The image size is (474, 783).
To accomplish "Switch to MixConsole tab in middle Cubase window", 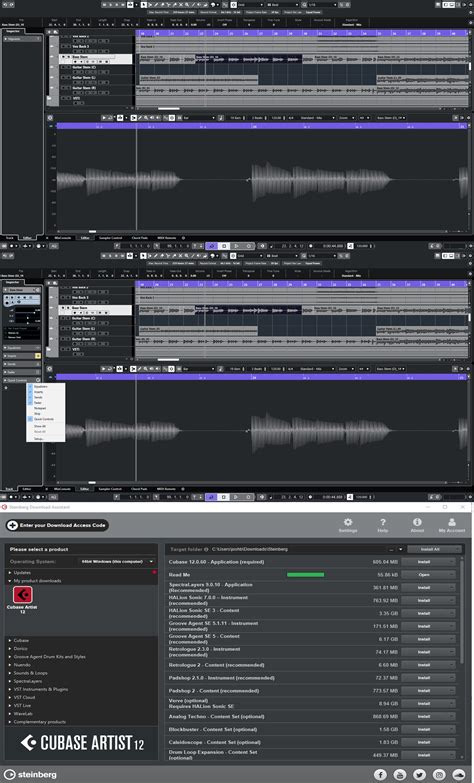I will [62, 489].
